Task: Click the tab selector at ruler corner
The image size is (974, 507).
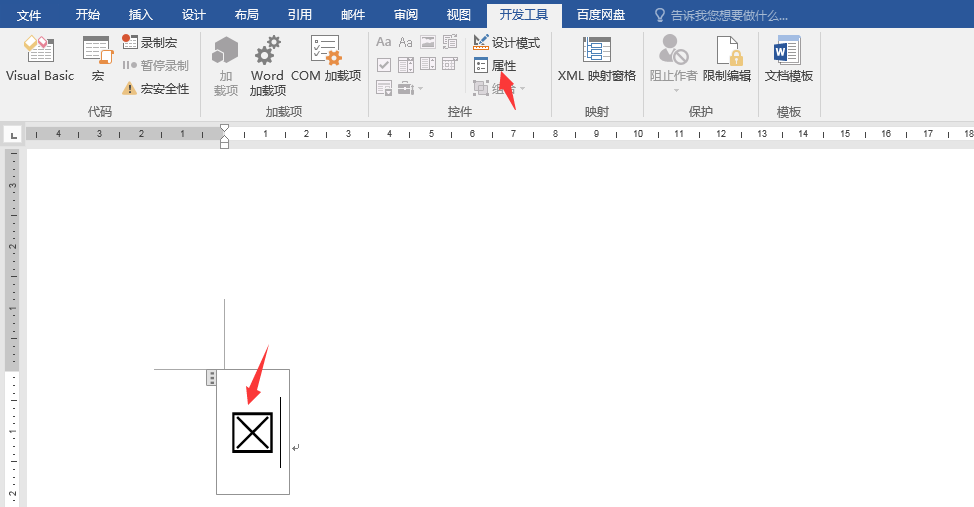Action: [12, 134]
